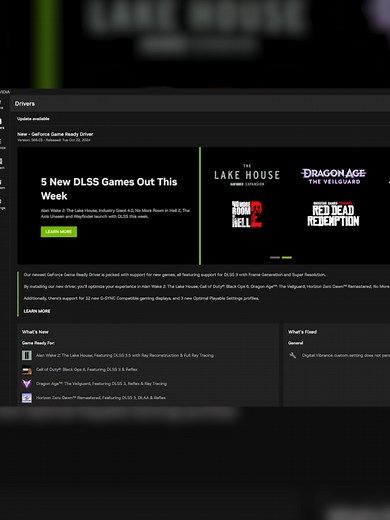Screen dimensions: 390x520
Task: Click the Alan Wake 2 The Lake House row text
Action: click(125, 355)
